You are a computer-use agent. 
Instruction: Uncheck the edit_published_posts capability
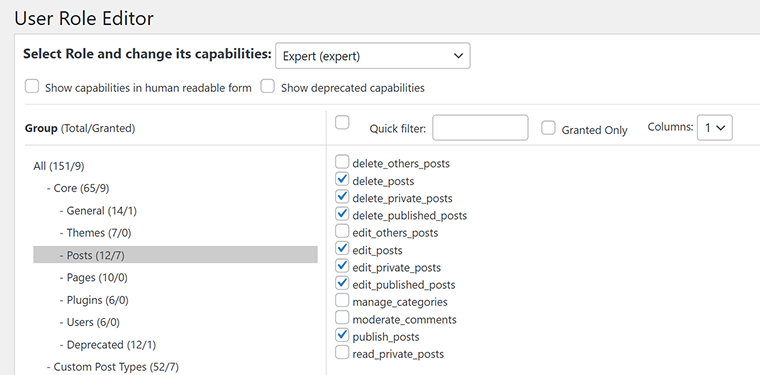[342, 283]
